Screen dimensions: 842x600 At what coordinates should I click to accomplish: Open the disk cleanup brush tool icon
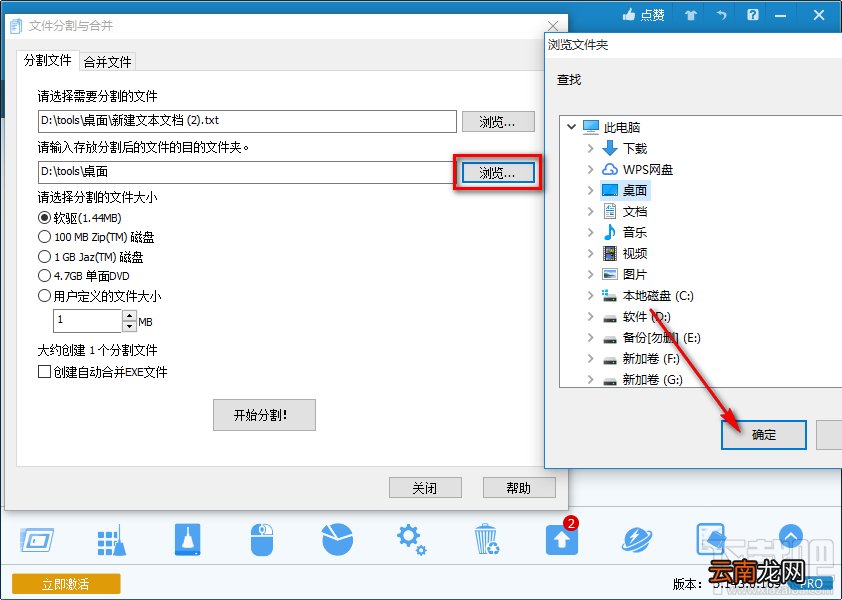(x=187, y=539)
